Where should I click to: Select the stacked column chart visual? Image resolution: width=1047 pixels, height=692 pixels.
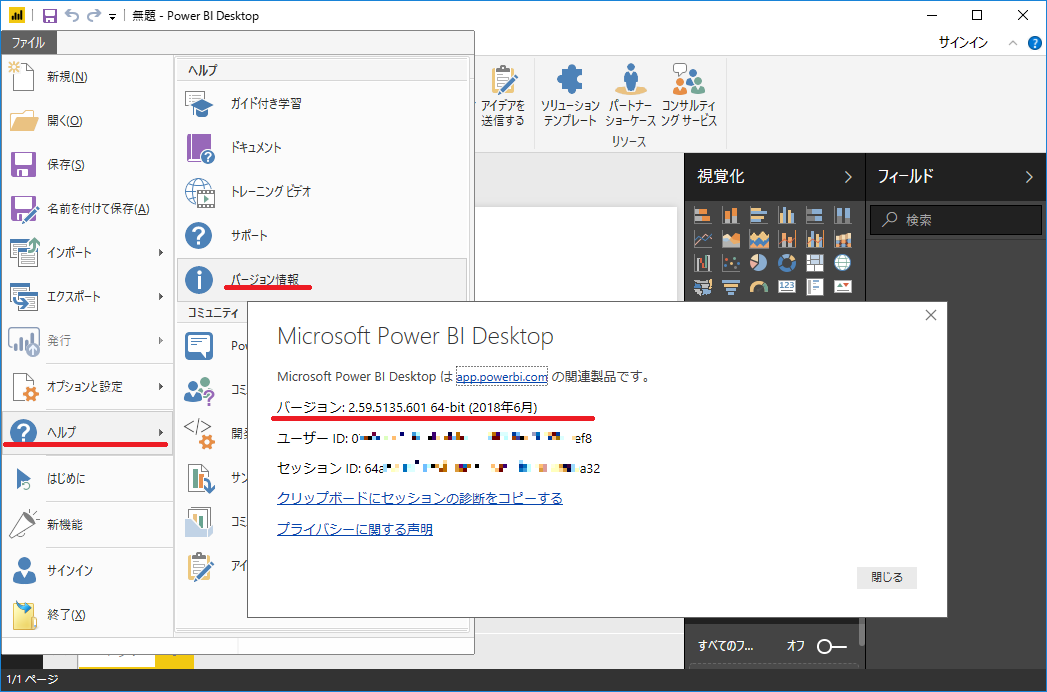[x=730, y=215]
